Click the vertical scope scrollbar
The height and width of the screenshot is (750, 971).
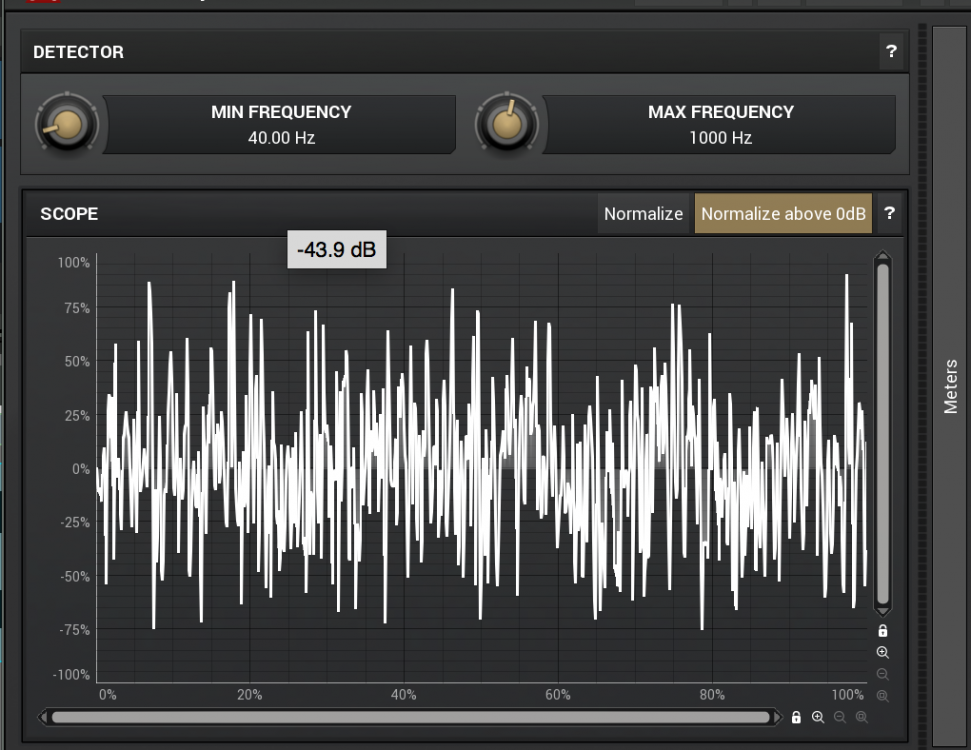pyautogui.click(x=882, y=435)
